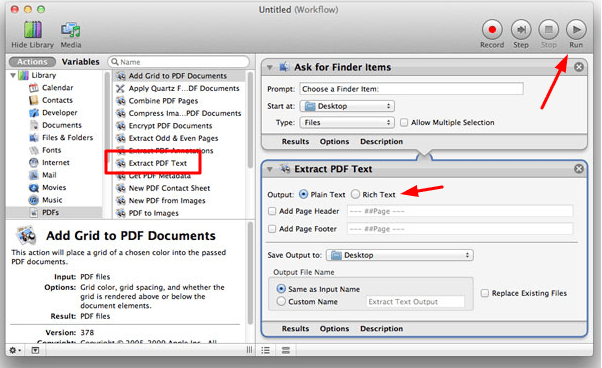
Task: Remove the Extract PDF Text action
Action: pos(579,169)
